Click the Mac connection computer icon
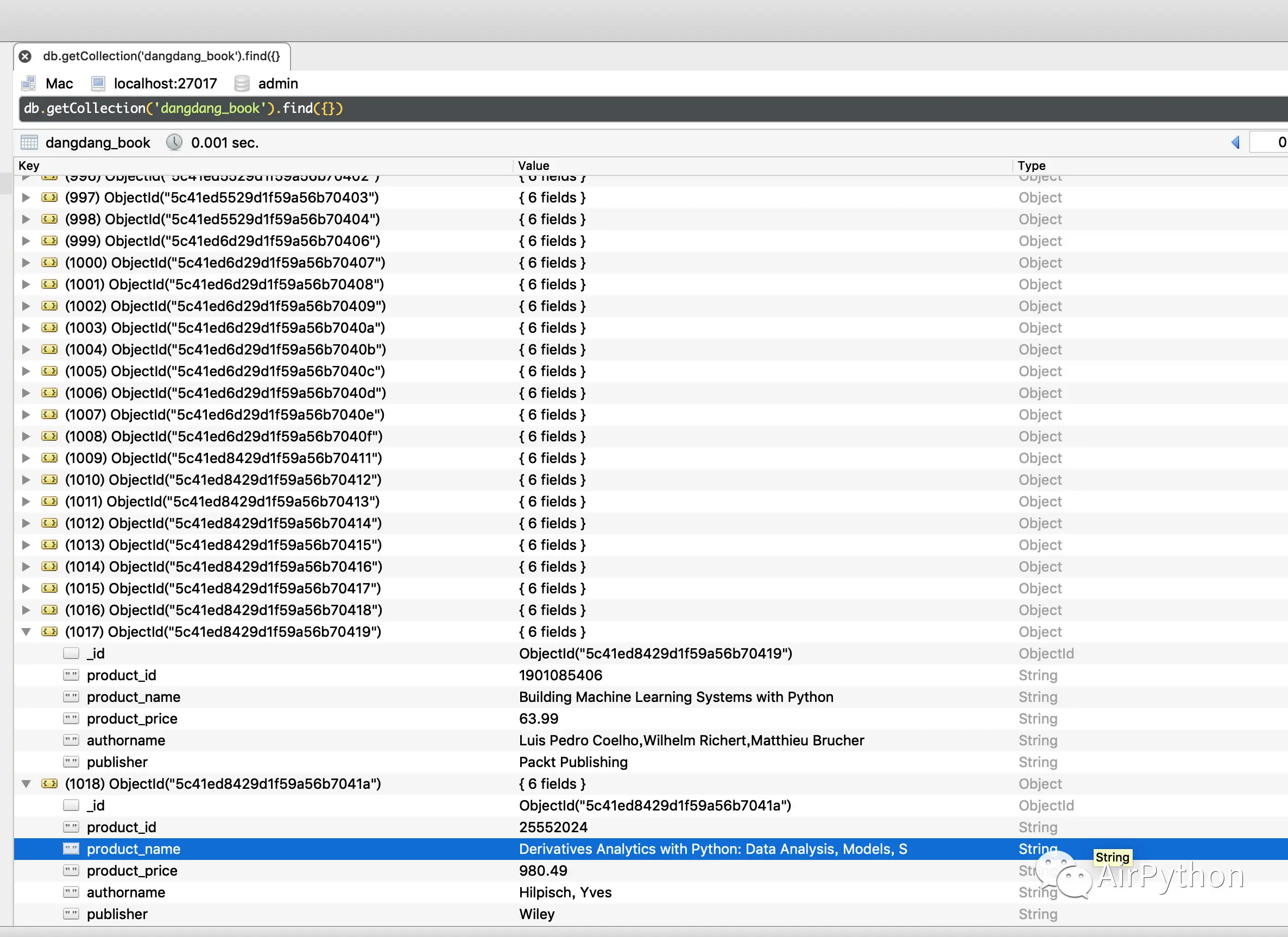Viewport: 1288px width, 937px height. 29,84
